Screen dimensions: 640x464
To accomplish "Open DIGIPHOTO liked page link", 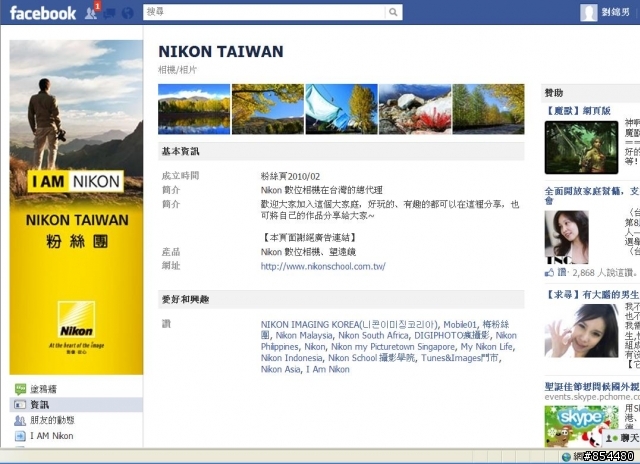I will (x=452, y=335).
